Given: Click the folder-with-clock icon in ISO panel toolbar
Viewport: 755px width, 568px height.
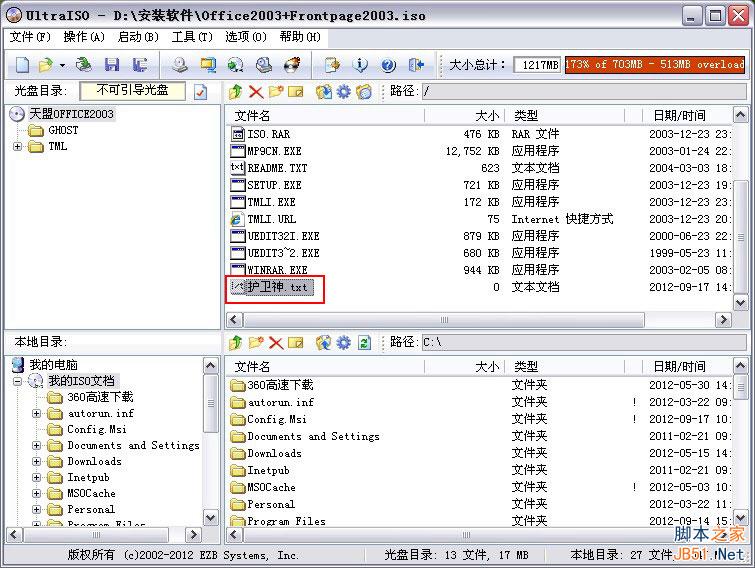Looking at the screenshot, I should (x=364, y=91).
